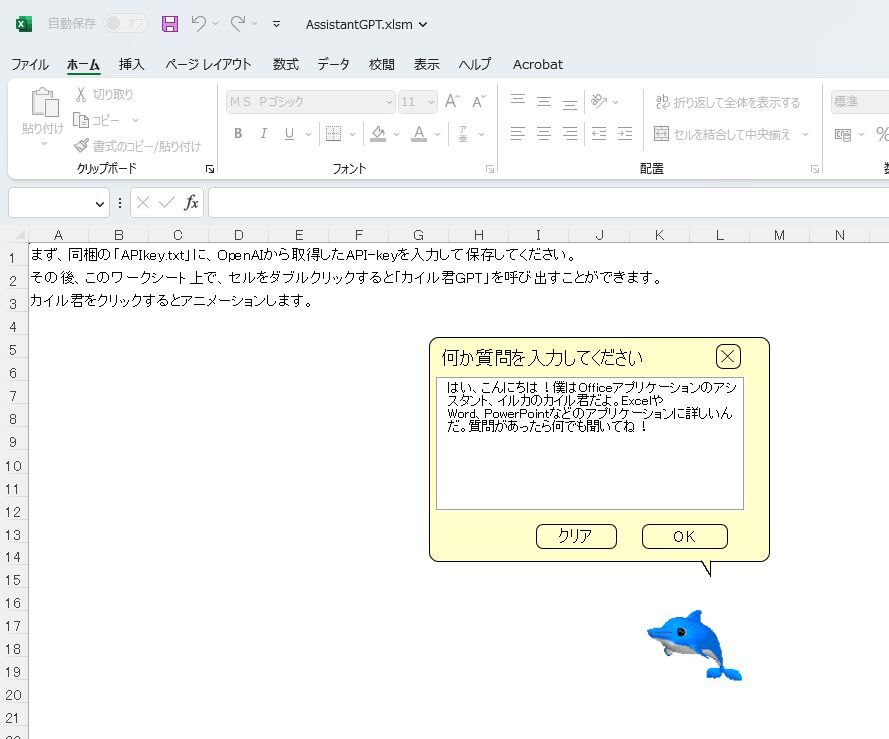Switch to the 挿入 ribbon tab

(131, 64)
